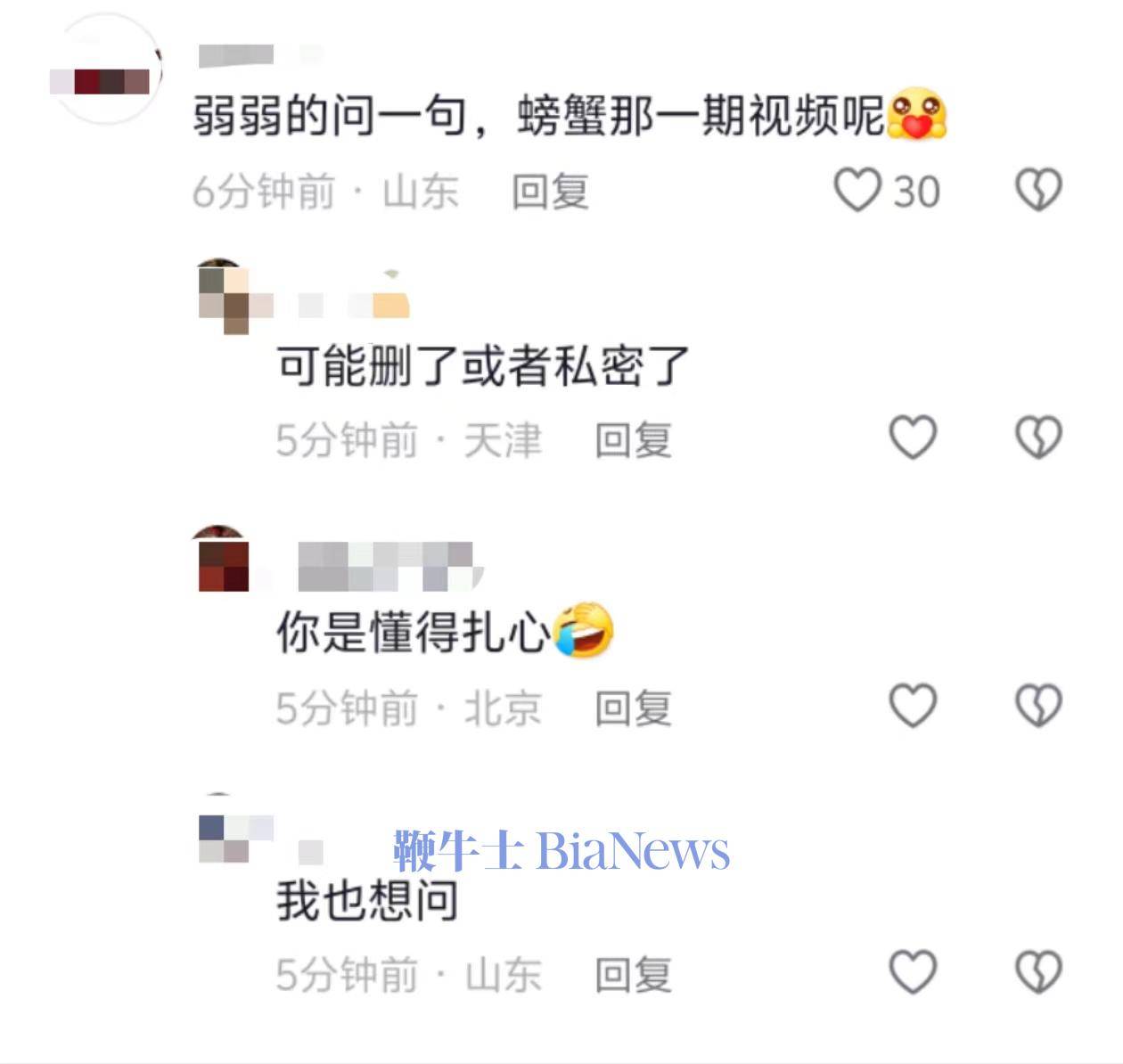Like the '我也想问' reply
Screen dimensions: 1123x1064
(914, 972)
